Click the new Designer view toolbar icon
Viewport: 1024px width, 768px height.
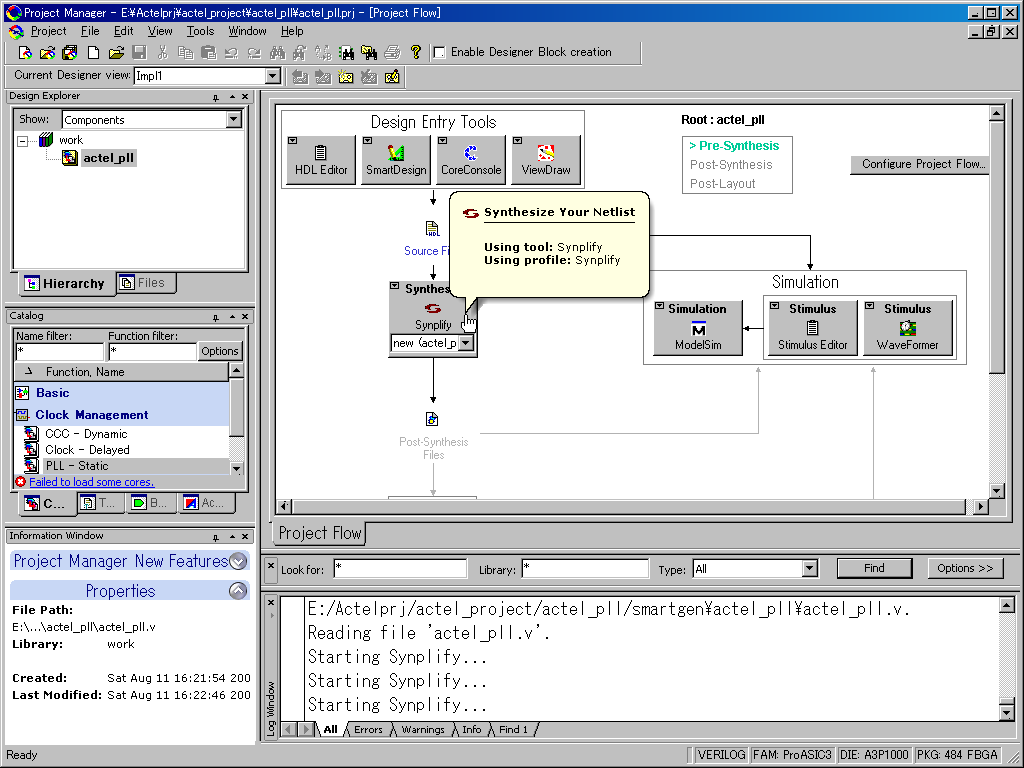[x=345, y=76]
